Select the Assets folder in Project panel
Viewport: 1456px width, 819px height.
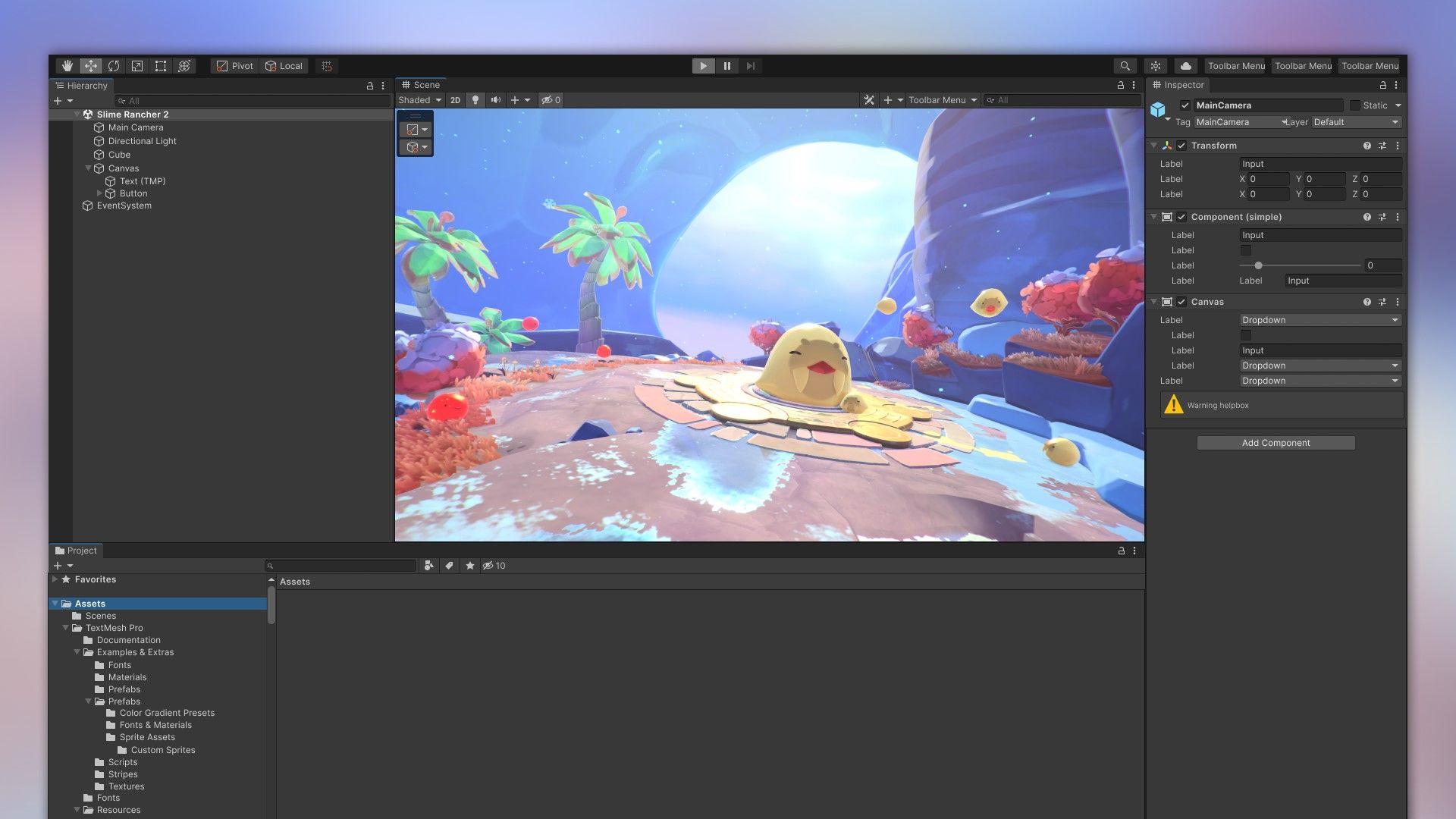(x=91, y=603)
